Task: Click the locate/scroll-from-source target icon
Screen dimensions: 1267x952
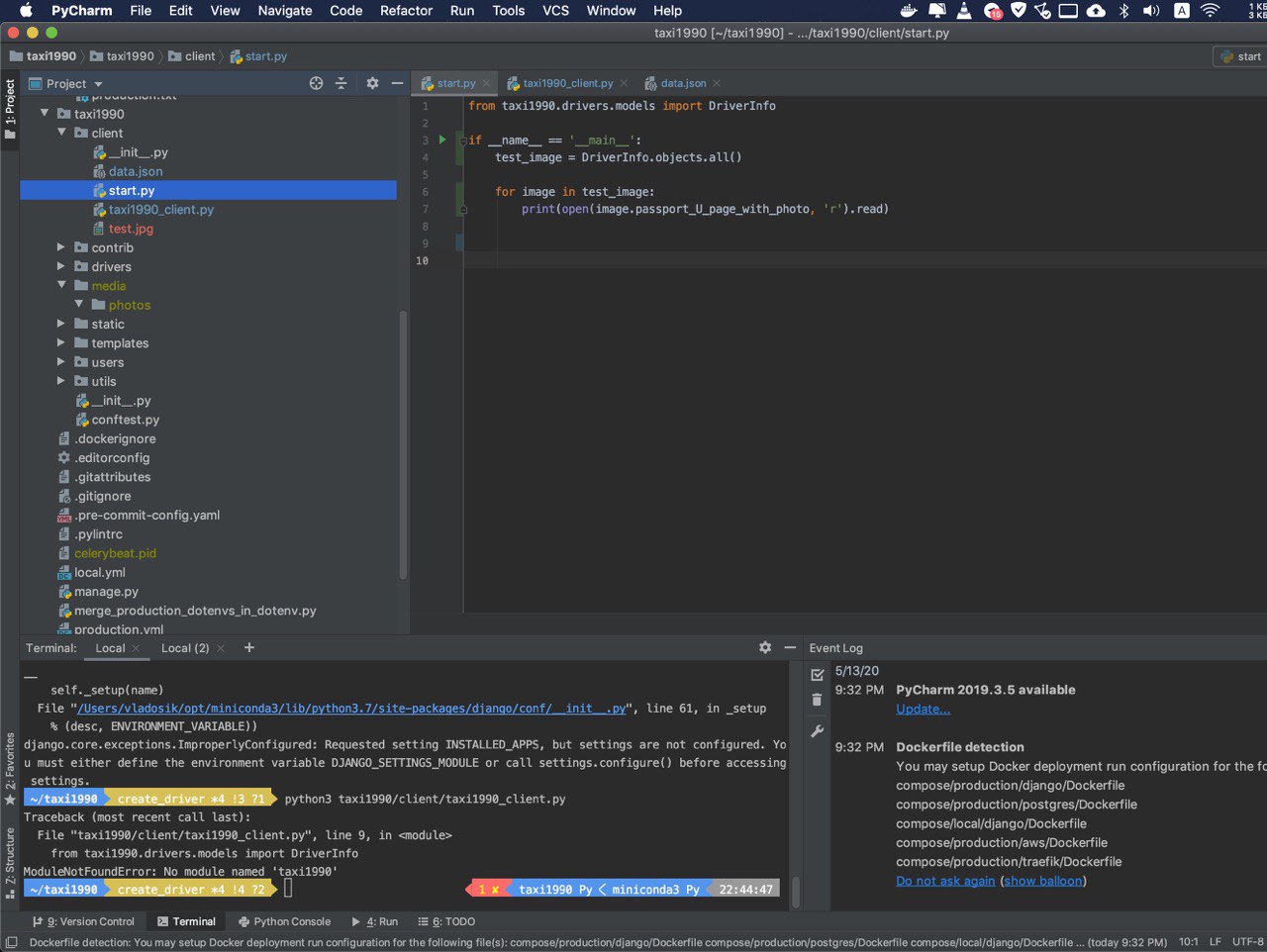Action: coord(316,83)
